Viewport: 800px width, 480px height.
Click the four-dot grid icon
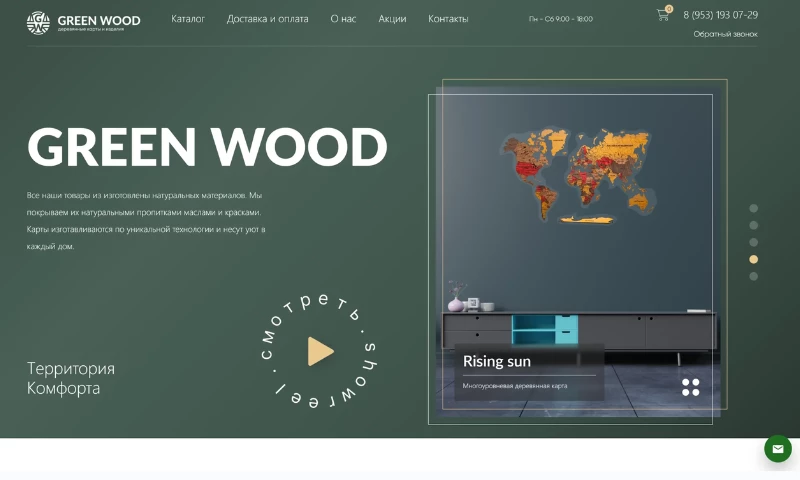click(691, 387)
